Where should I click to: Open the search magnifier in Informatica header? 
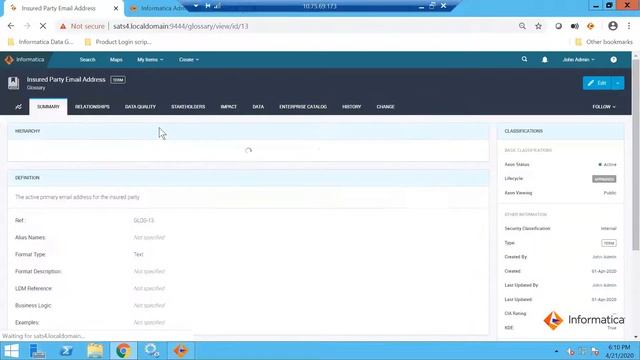[524, 60]
